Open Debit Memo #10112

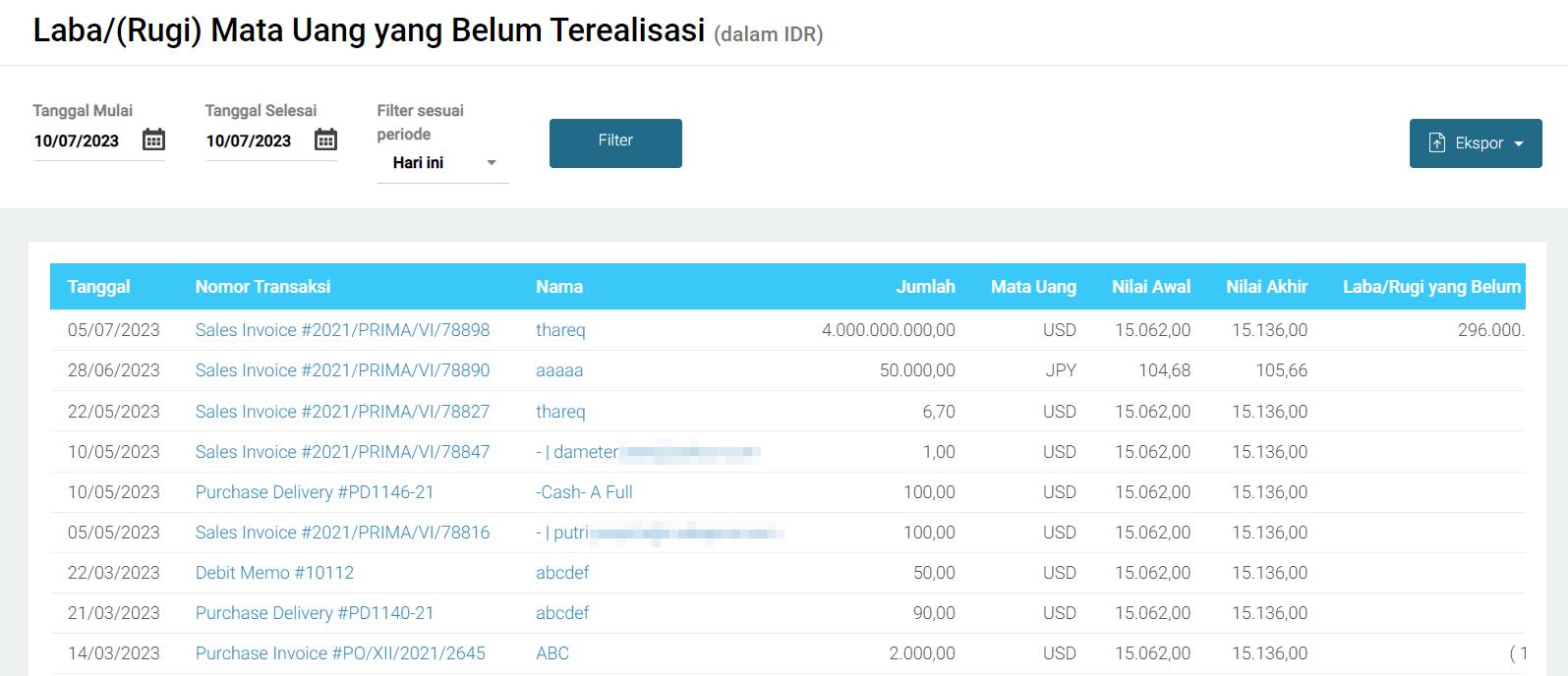point(274,573)
